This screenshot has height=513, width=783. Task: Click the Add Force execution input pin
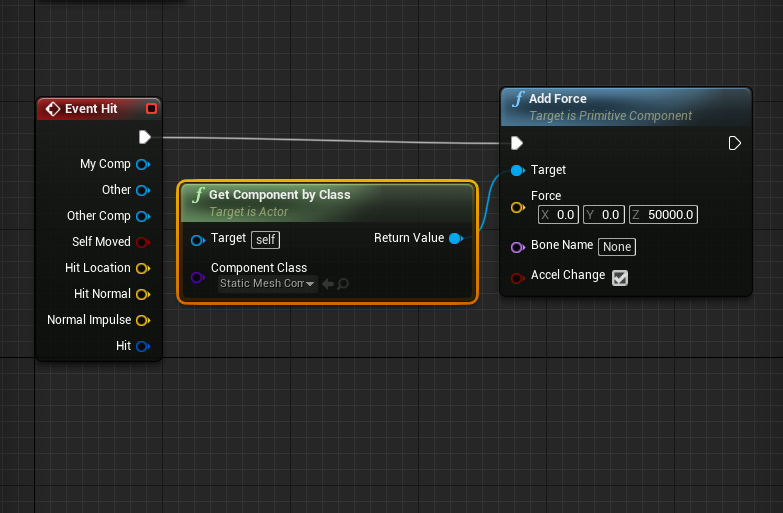point(517,143)
